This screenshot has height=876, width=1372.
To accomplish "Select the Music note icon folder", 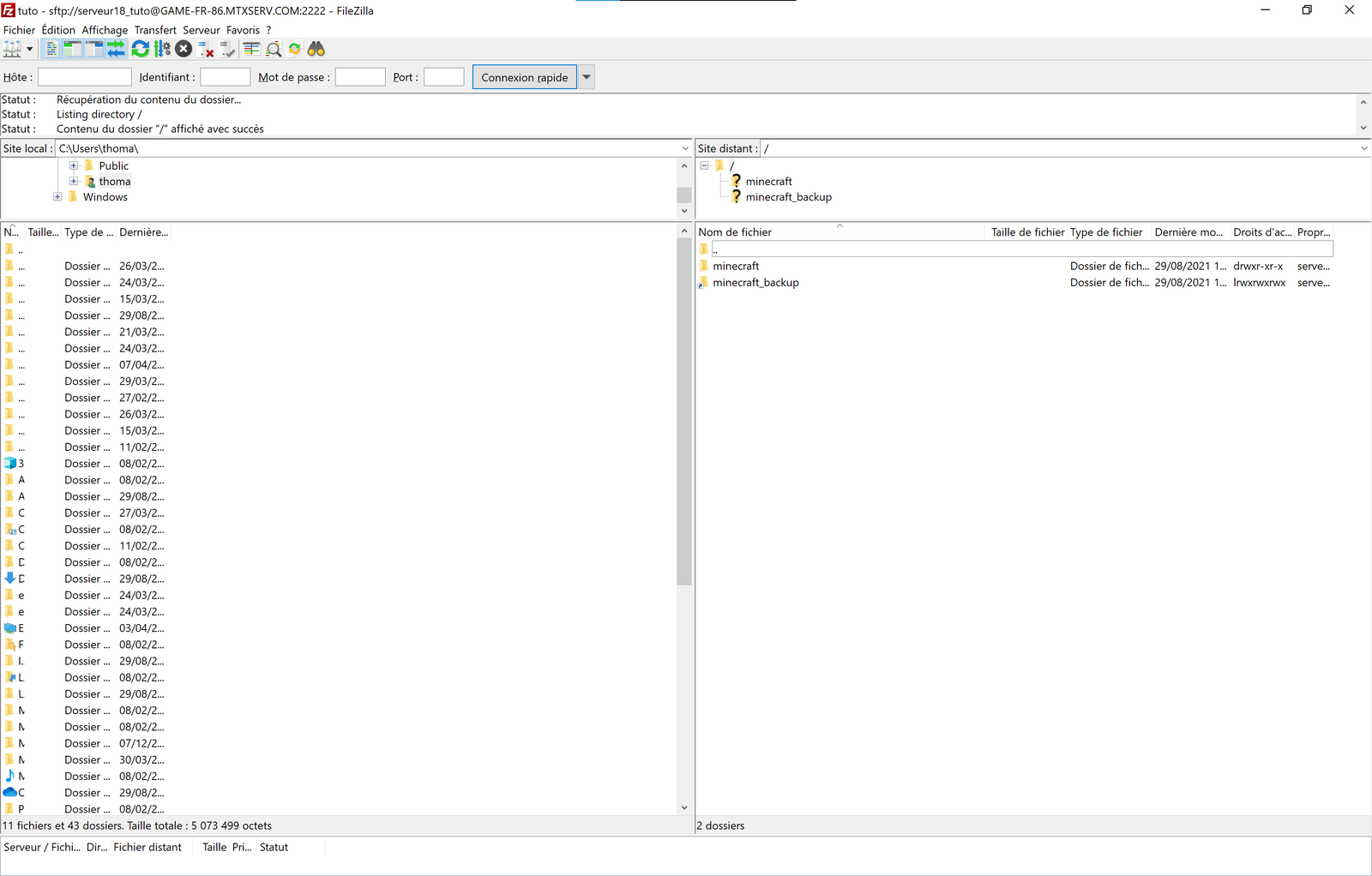I will [86, 777].
